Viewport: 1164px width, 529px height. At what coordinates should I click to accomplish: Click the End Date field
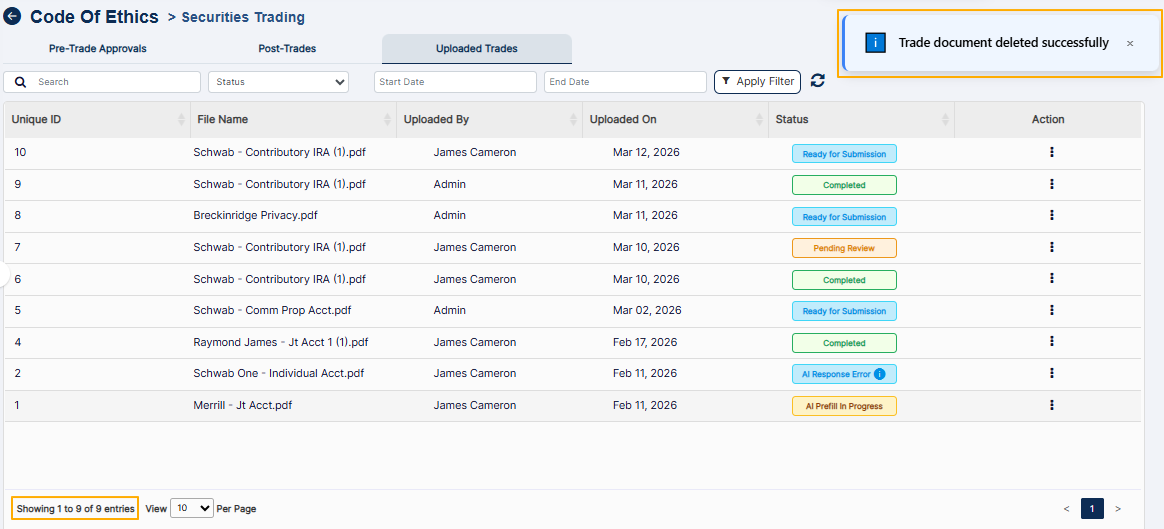pyautogui.click(x=625, y=82)
